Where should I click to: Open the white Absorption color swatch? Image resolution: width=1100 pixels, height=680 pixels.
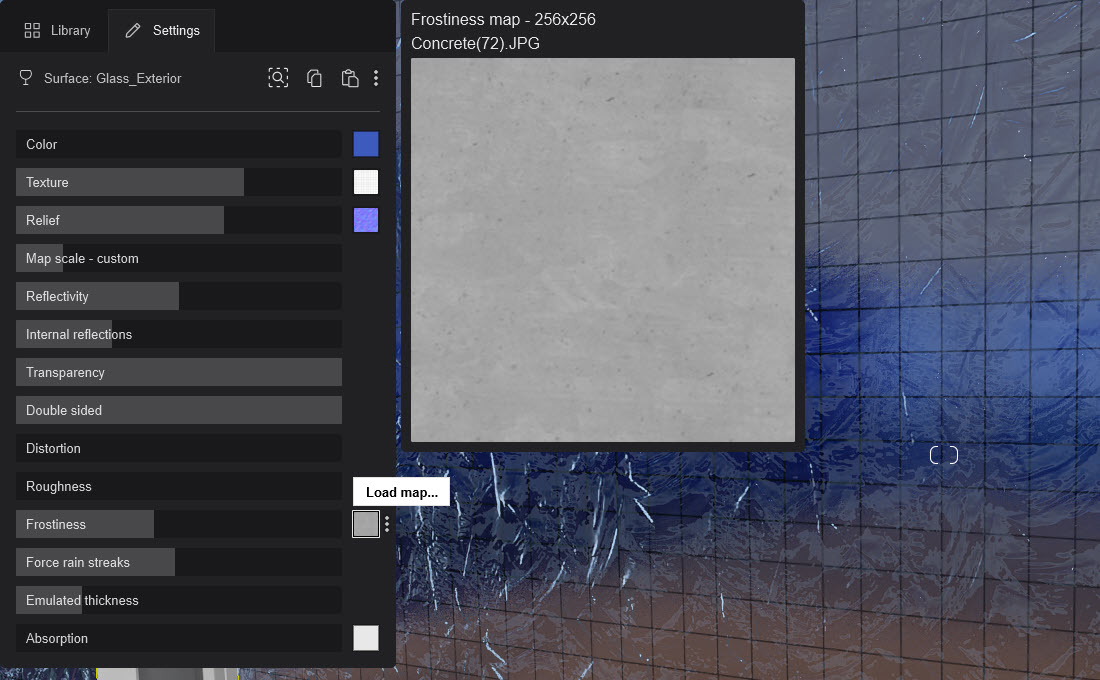[365, 638]
